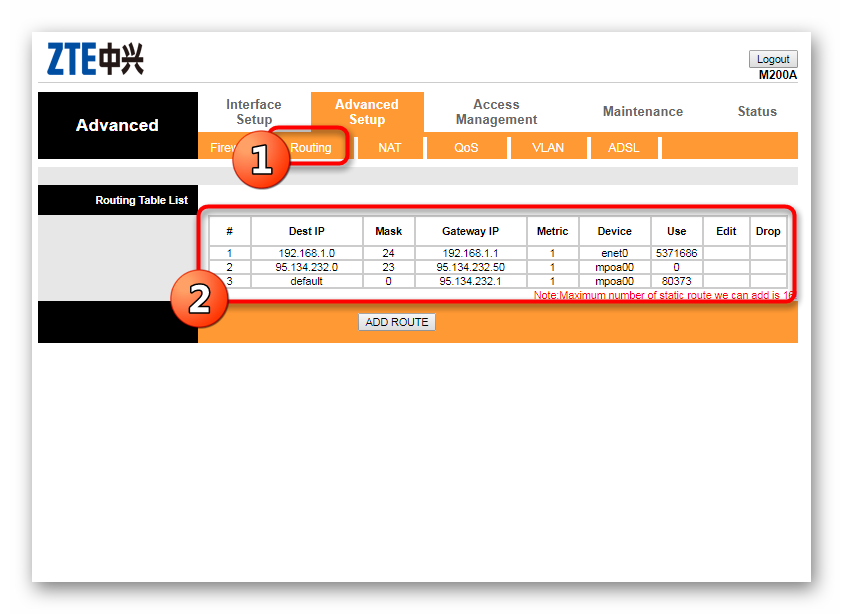Click gateway IP 192.168.1.1 cell

tap(470, 253)
